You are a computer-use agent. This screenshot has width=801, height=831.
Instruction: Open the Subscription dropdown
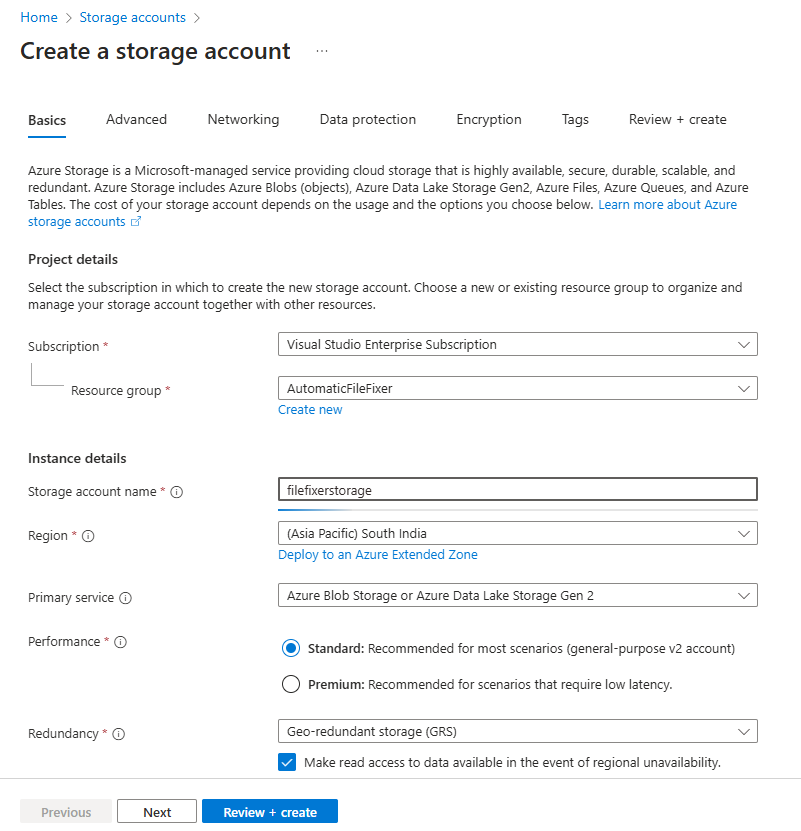[517, 344]
